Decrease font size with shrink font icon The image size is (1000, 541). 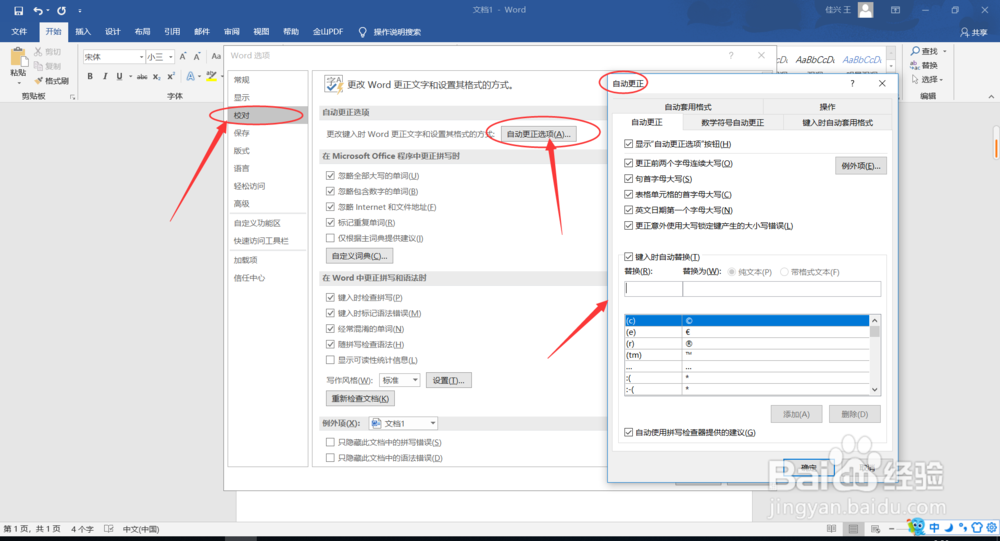[x=197, y=57]
